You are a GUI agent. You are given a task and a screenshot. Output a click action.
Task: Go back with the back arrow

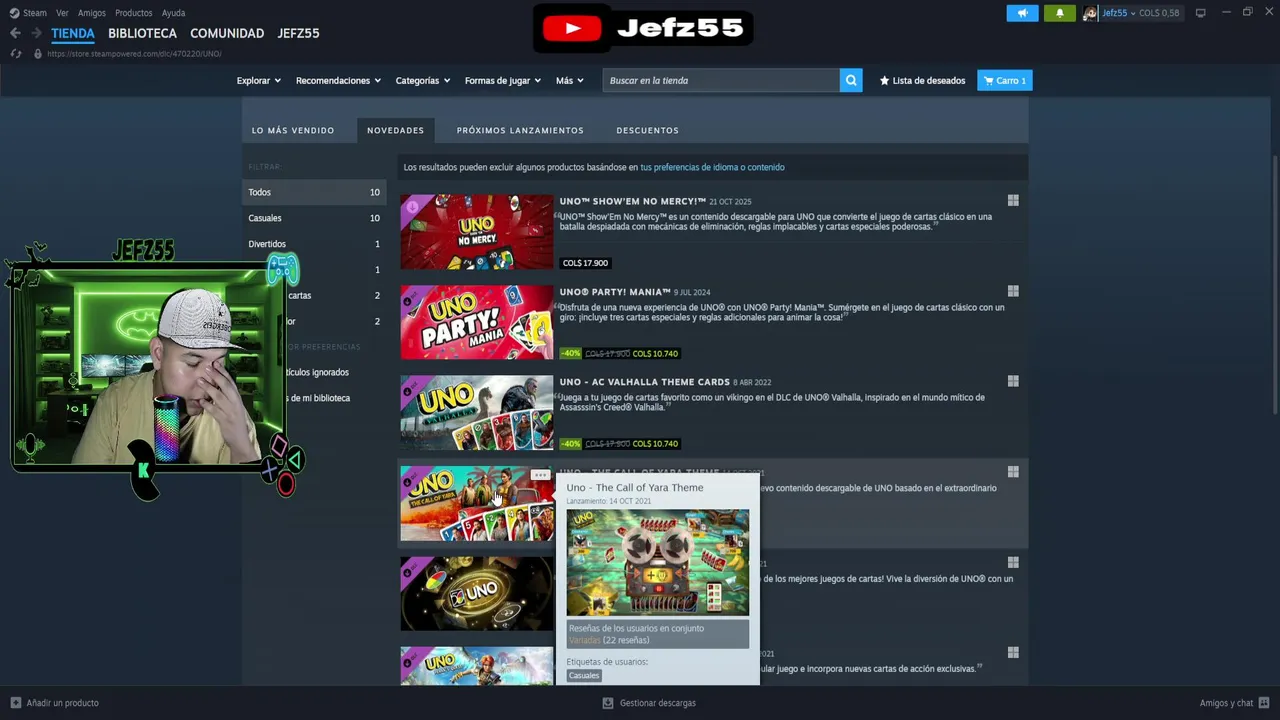[x=15, y=33]
